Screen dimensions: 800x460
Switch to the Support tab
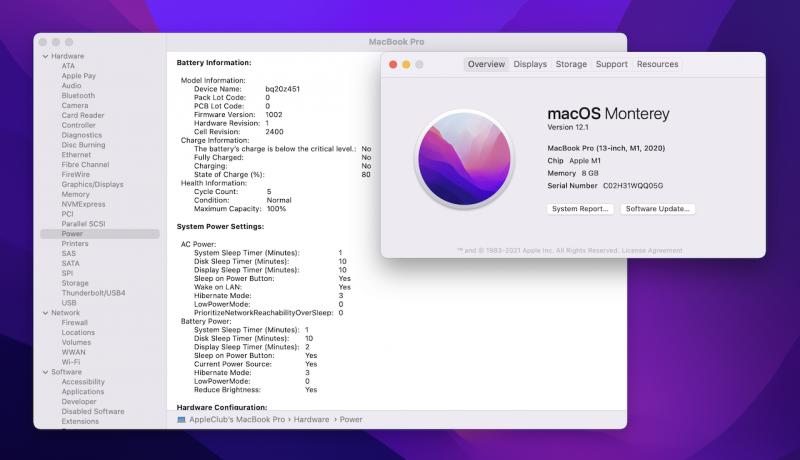(x=612, y=64)
